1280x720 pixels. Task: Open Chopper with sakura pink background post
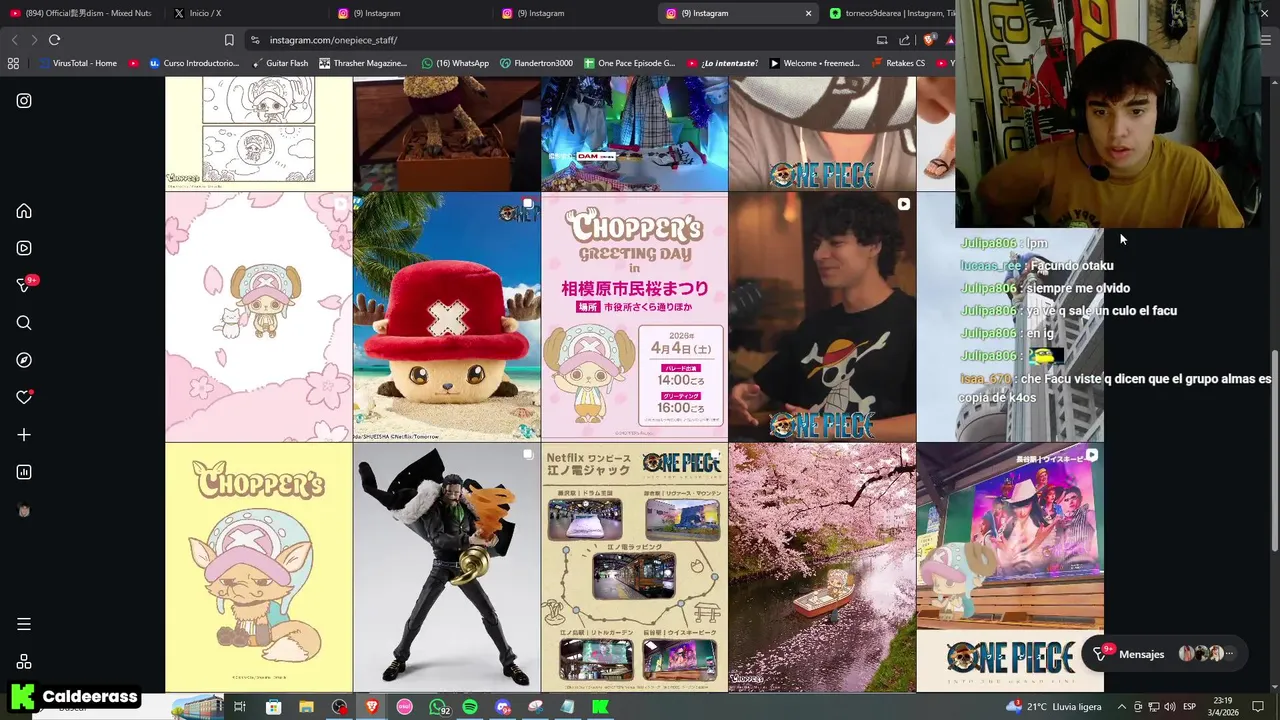(x=258, y=317)
